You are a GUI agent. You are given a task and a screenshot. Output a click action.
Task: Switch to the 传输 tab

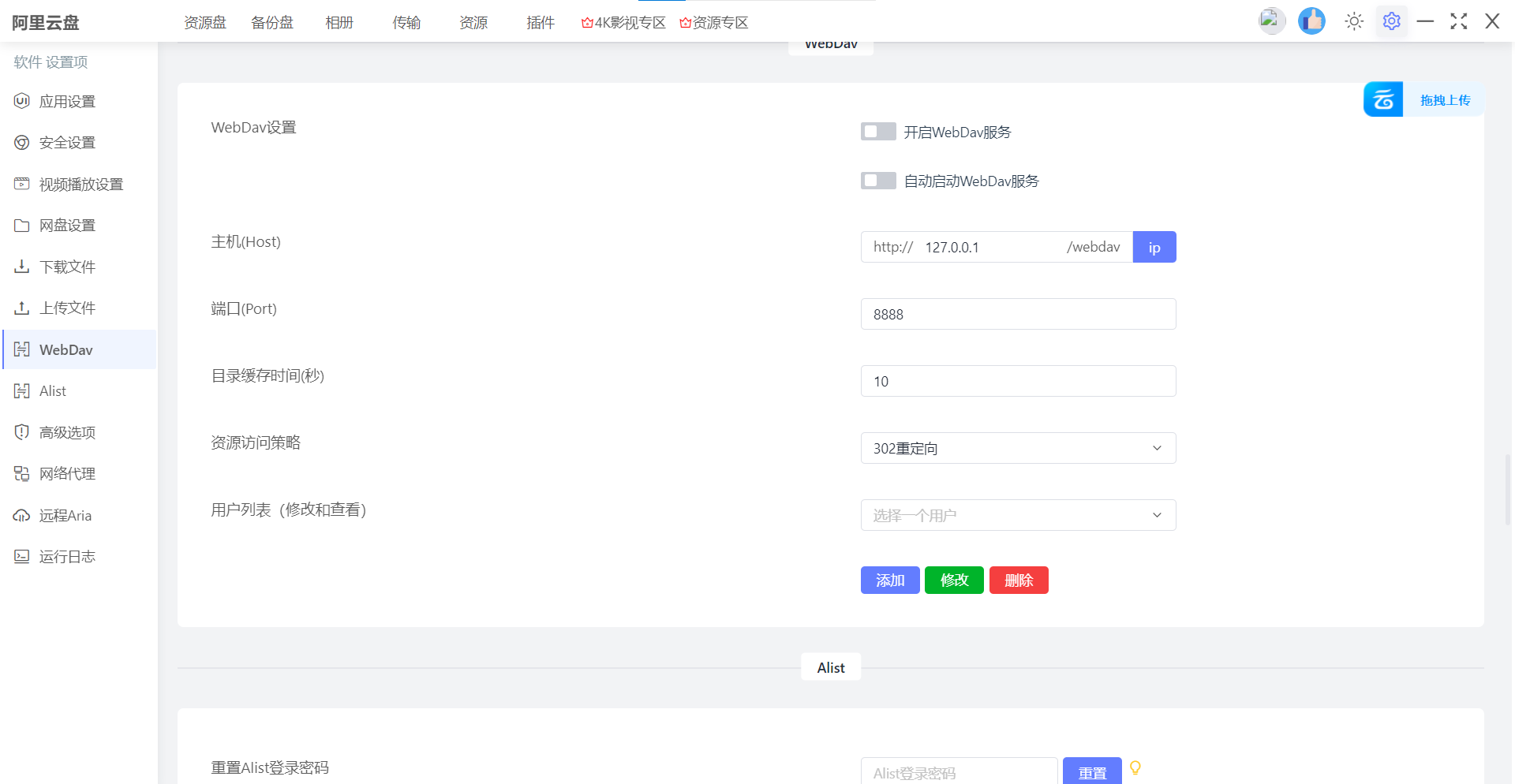click(x=406, y=23)
